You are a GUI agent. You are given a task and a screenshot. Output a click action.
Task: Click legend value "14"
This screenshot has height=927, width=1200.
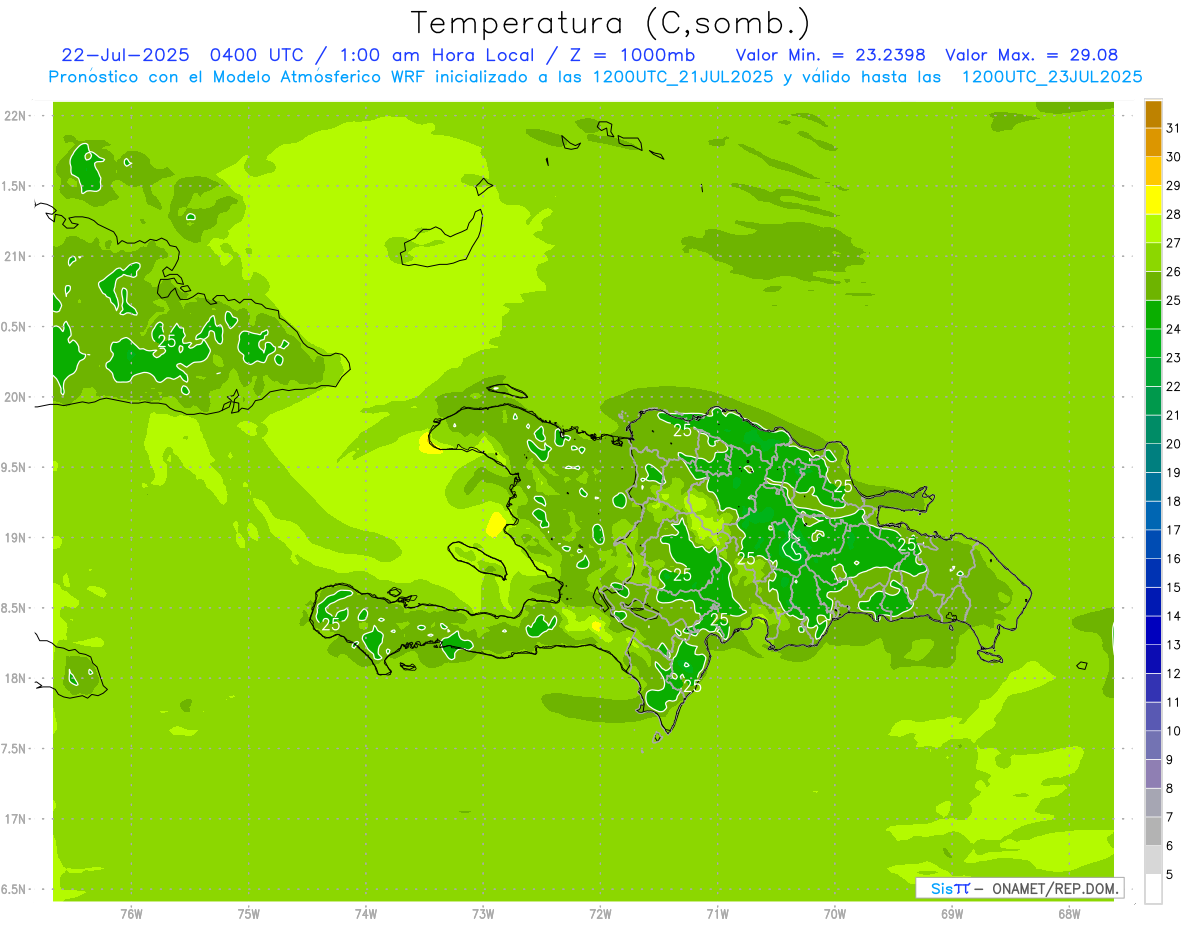[1174, 616]
